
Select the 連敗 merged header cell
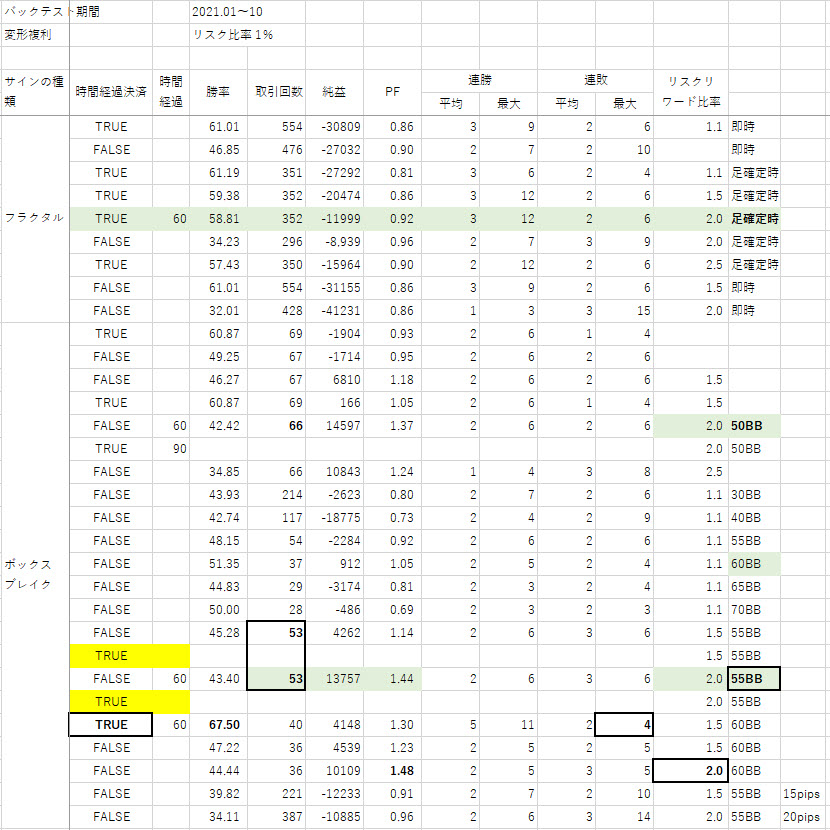click(x=596, y=80)
